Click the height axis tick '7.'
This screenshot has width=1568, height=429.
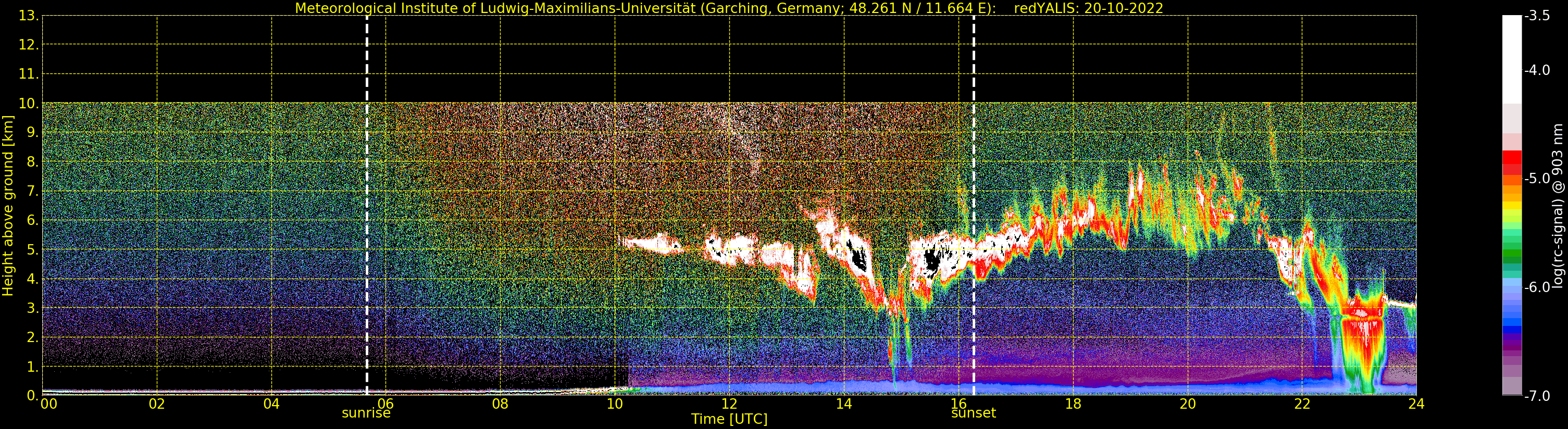tap(32, 191)
